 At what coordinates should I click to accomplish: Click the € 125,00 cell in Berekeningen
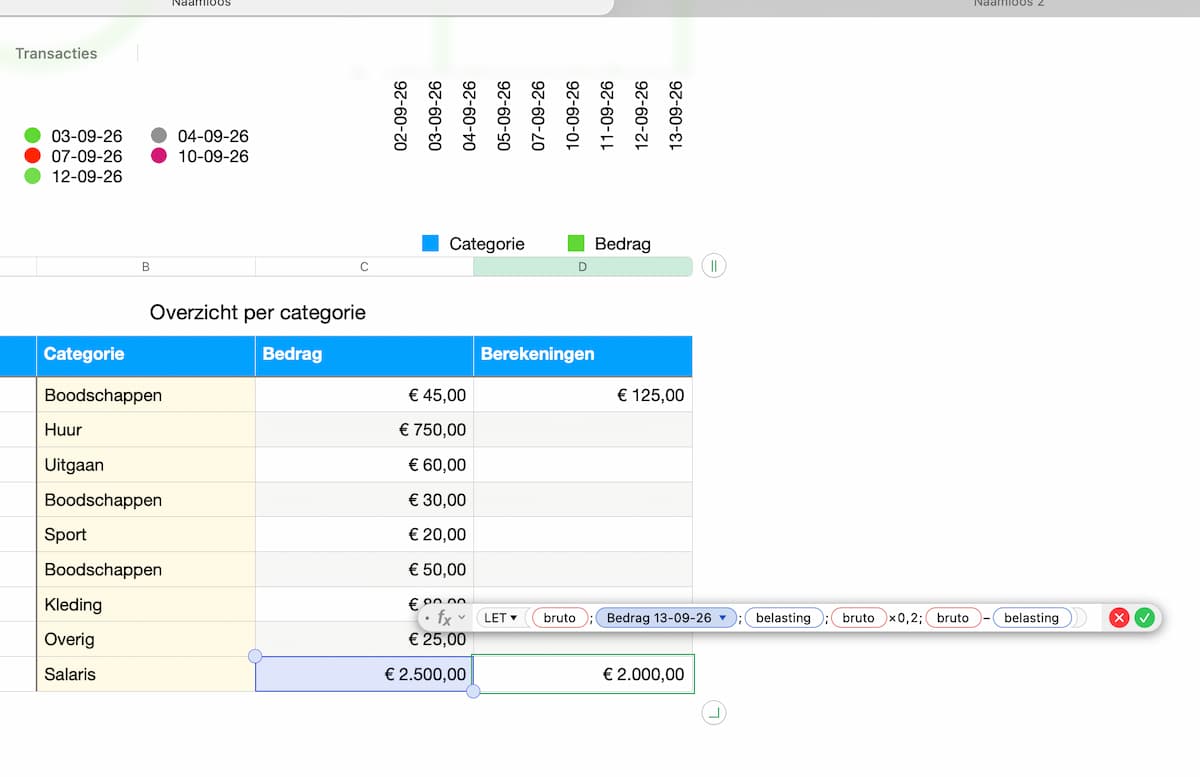tap(583, 395)
